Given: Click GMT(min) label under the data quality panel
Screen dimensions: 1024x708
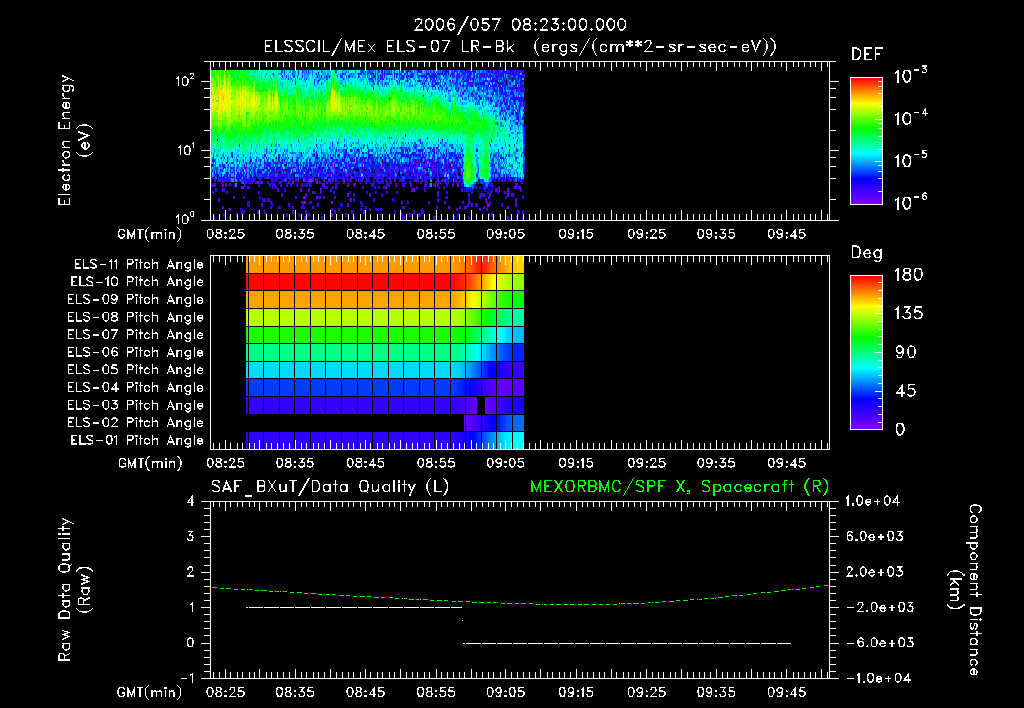Looking at the screenshot, I should click(150, 692).
